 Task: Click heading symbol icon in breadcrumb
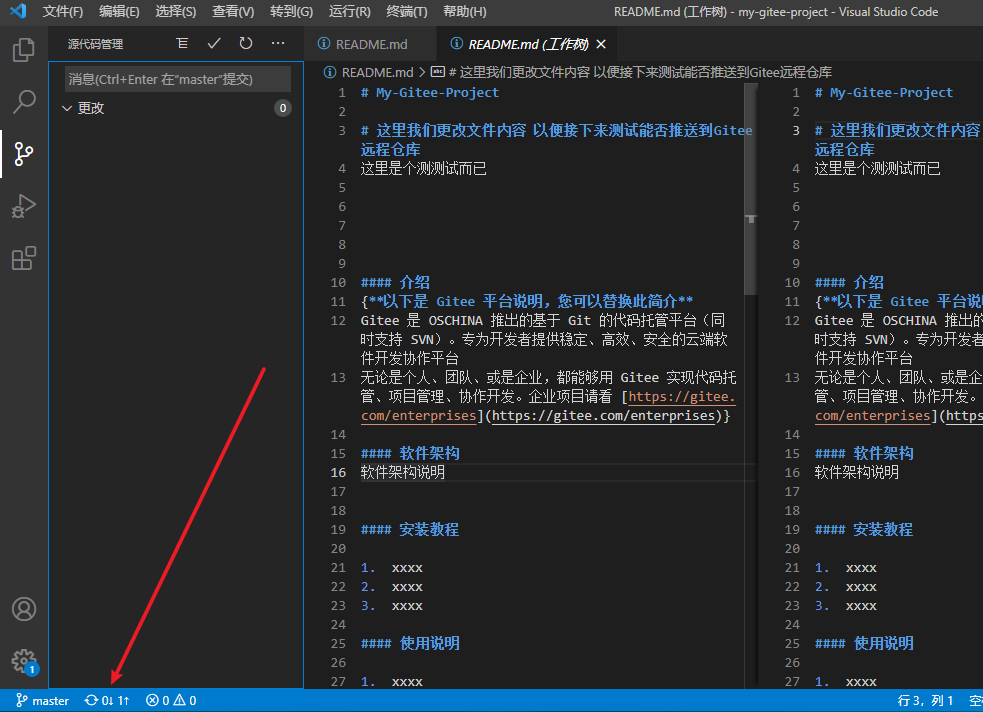coord(438,72)
